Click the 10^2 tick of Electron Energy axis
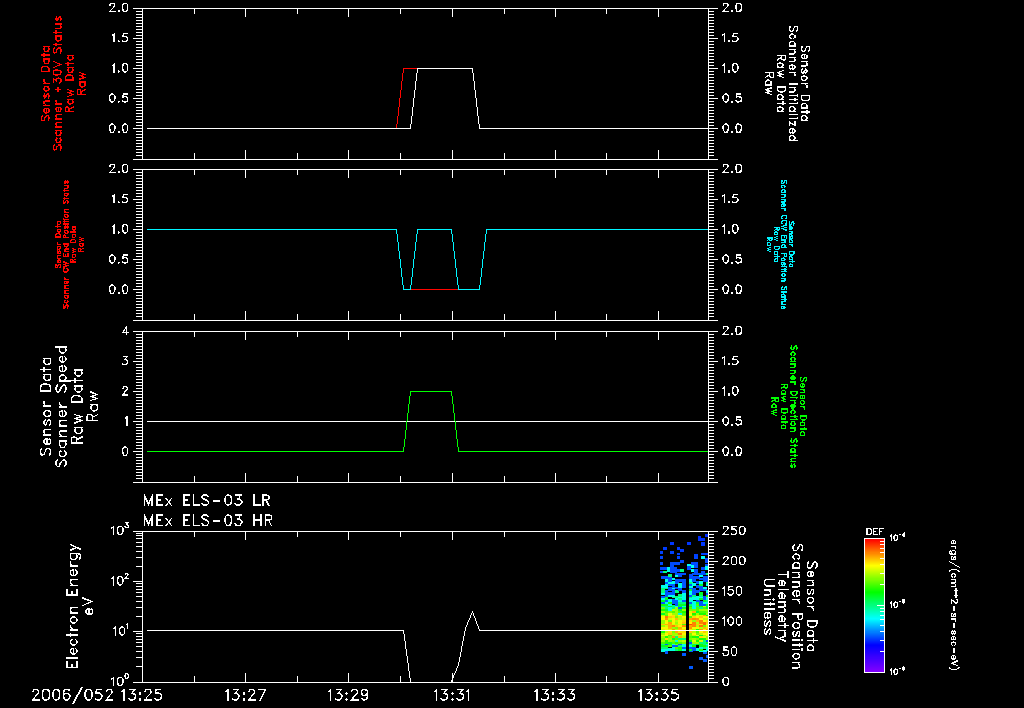The height and width of the screenshot is (708, 1024). click(120, 580)
